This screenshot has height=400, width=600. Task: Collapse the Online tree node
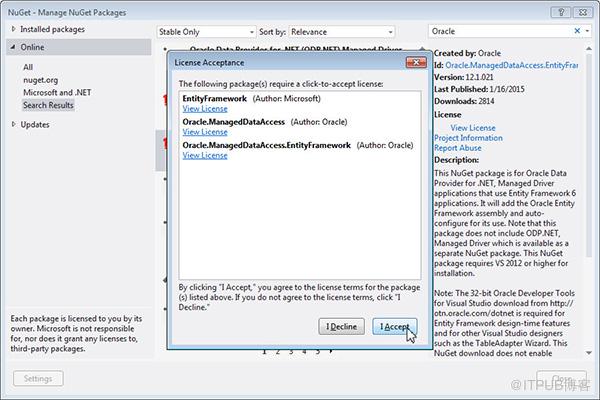coord(13,47)
